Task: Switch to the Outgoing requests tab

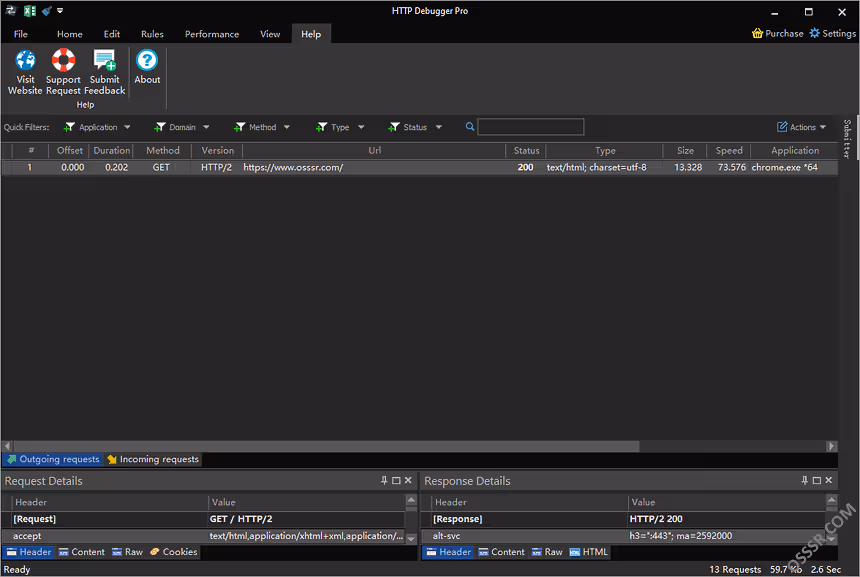Action: 53,459
